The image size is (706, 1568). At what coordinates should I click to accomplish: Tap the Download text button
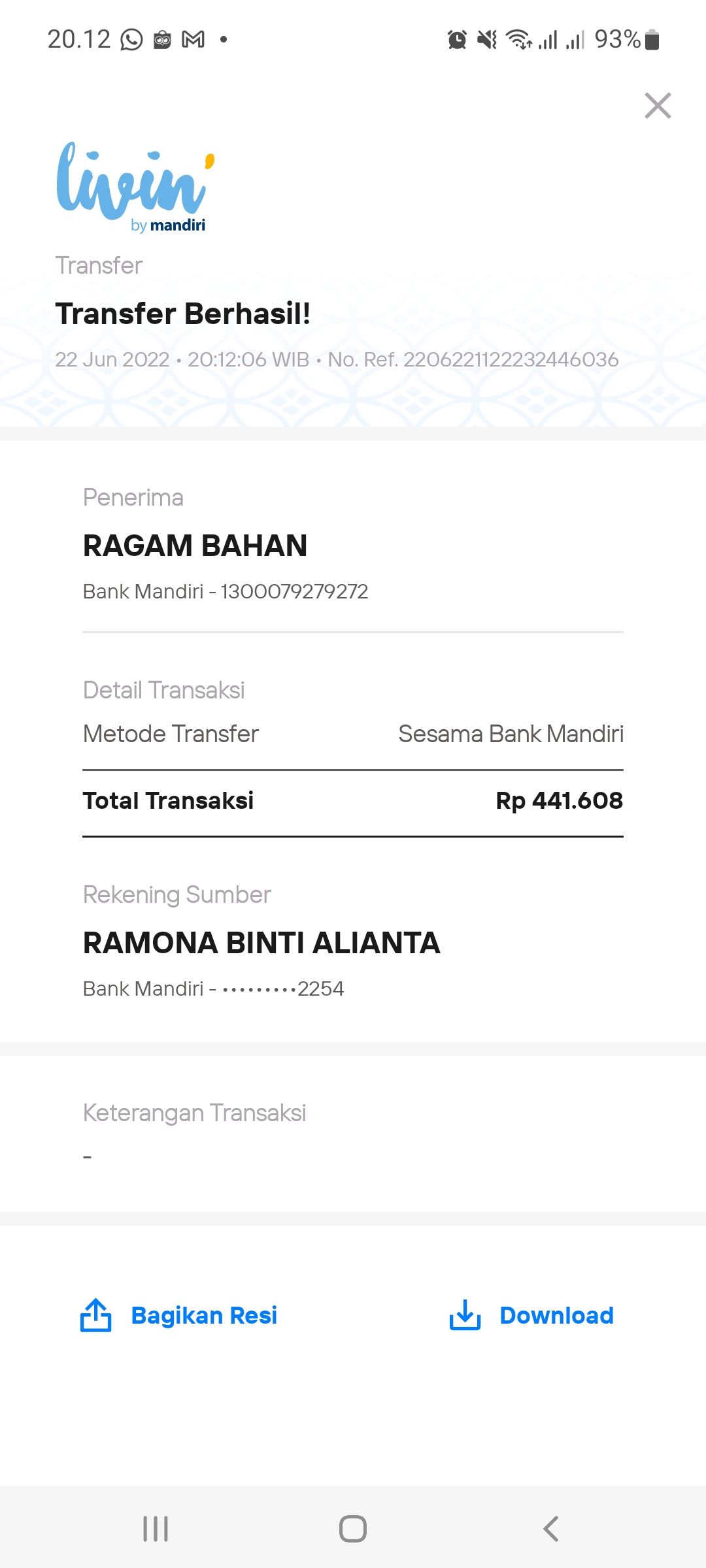556,1315
